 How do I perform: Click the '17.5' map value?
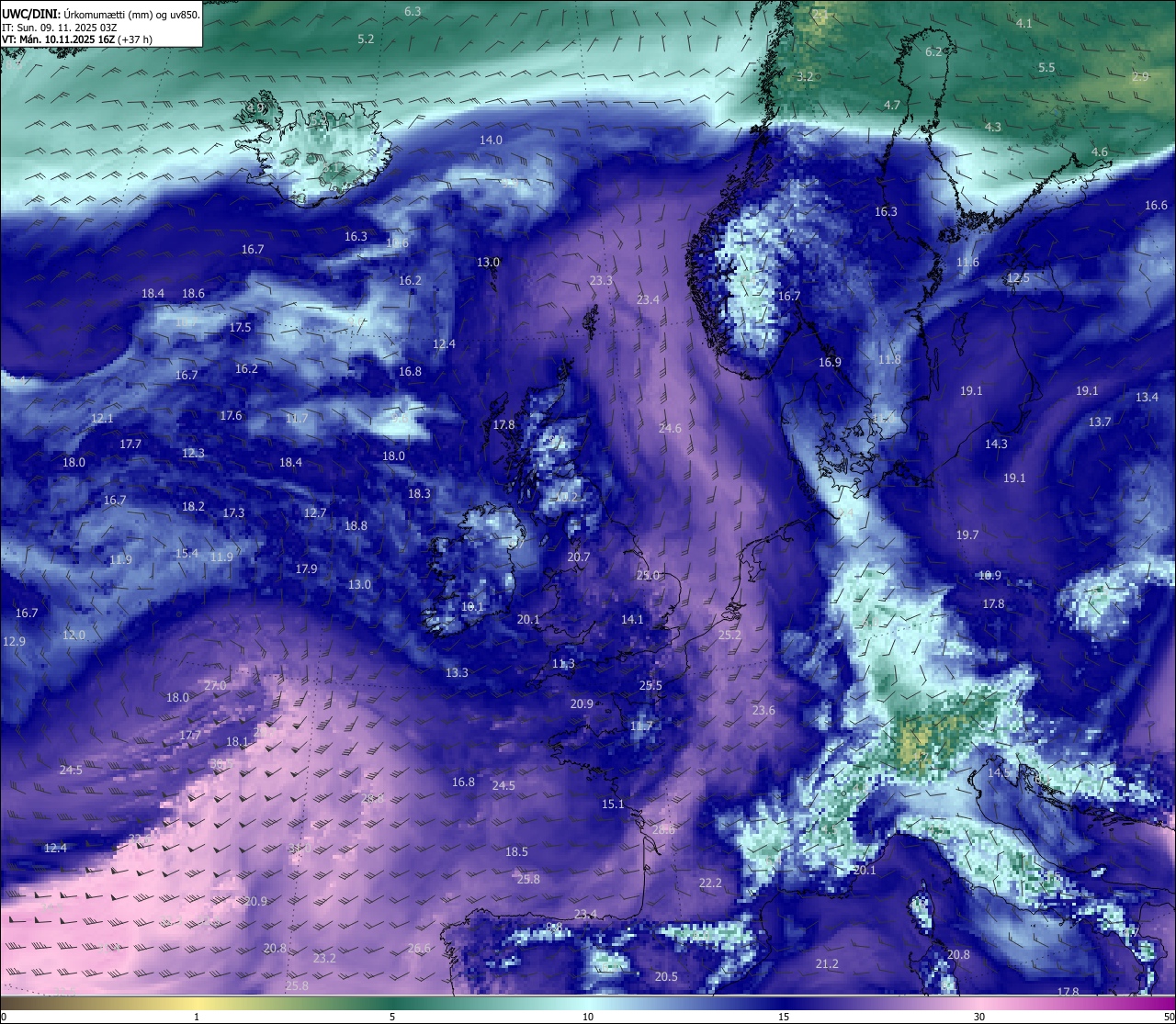pyautogui.click(x=240, y=327)
